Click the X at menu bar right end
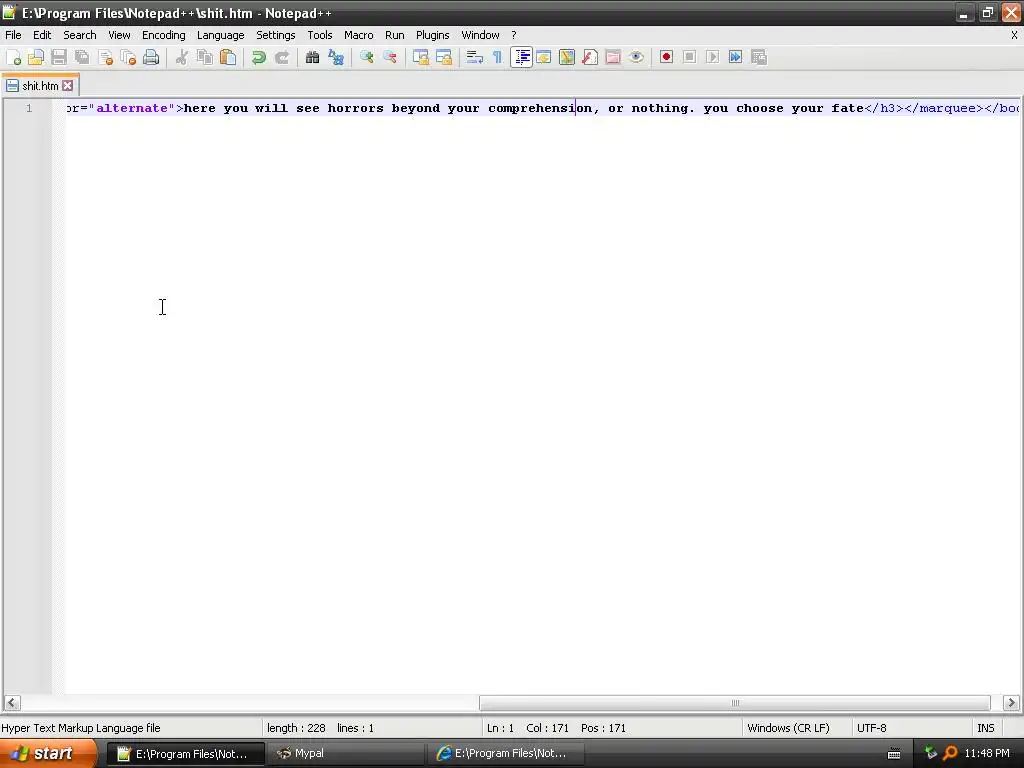1024x768 pixels. click(1014, 35)
